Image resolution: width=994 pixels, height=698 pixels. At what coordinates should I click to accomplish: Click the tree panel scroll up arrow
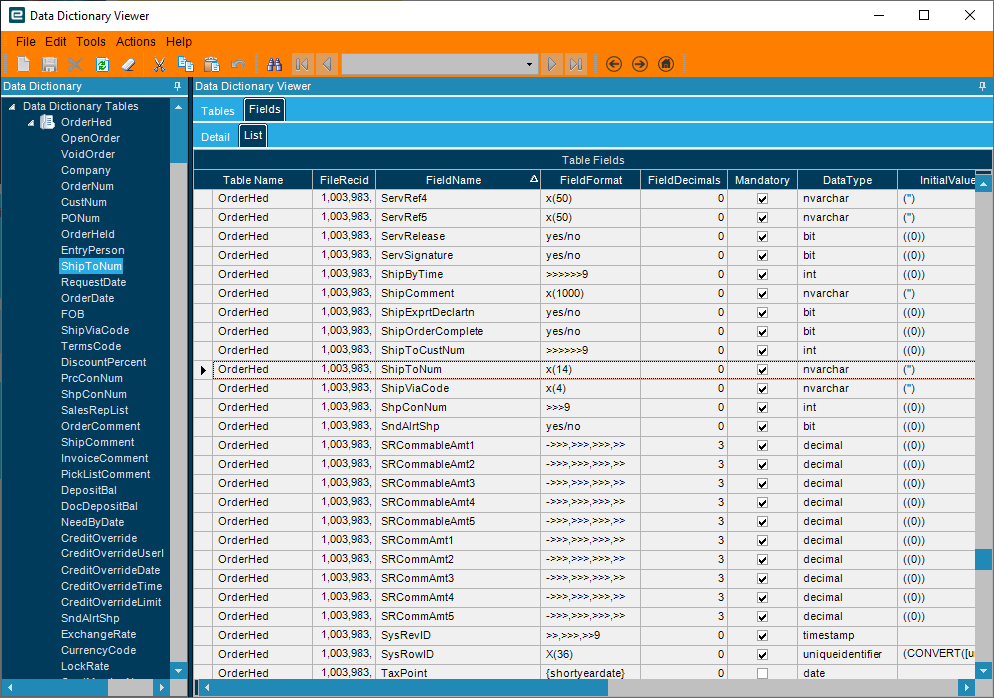click(x=178, y=107)
